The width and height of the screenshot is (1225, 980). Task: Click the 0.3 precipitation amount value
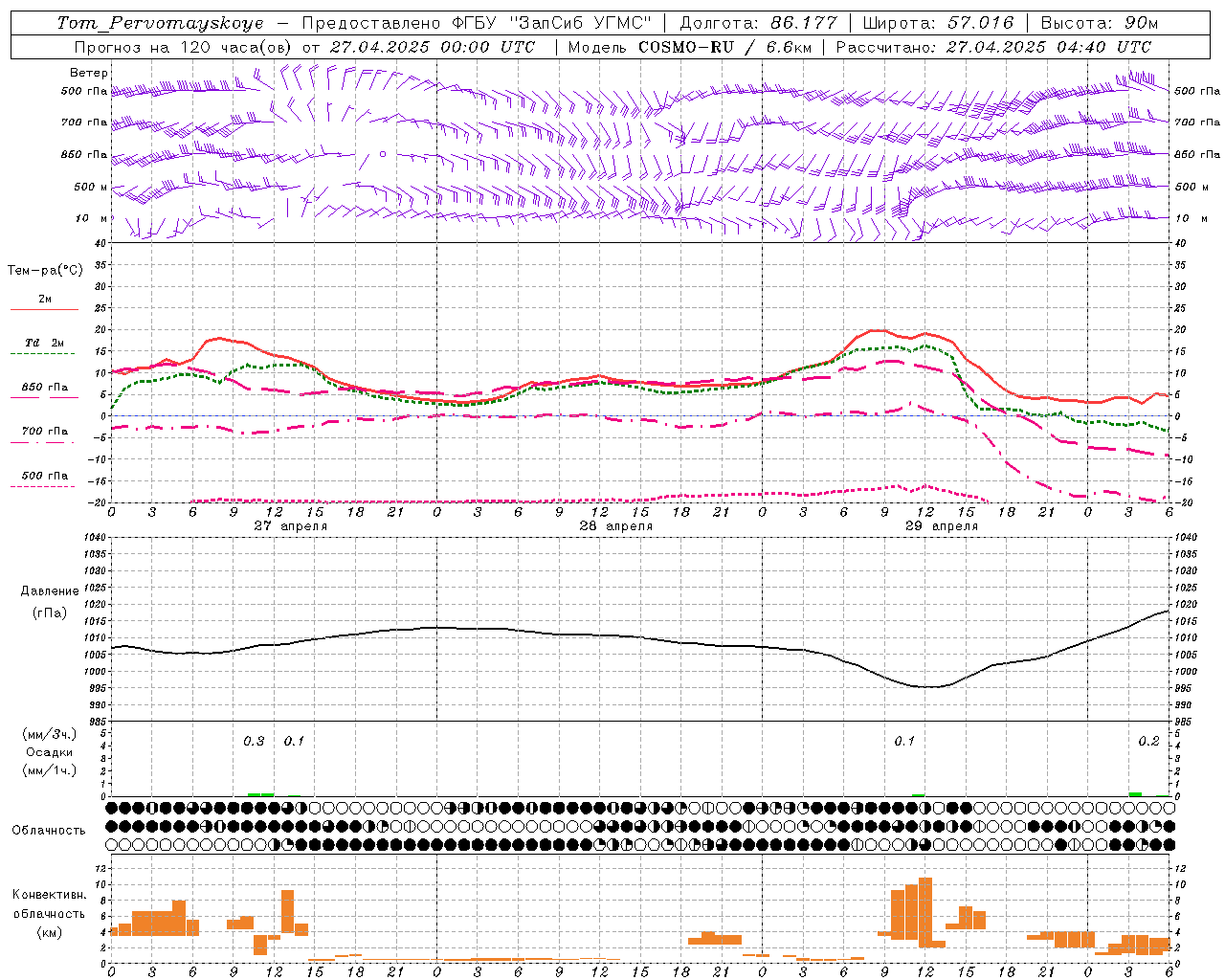point(254,742)
